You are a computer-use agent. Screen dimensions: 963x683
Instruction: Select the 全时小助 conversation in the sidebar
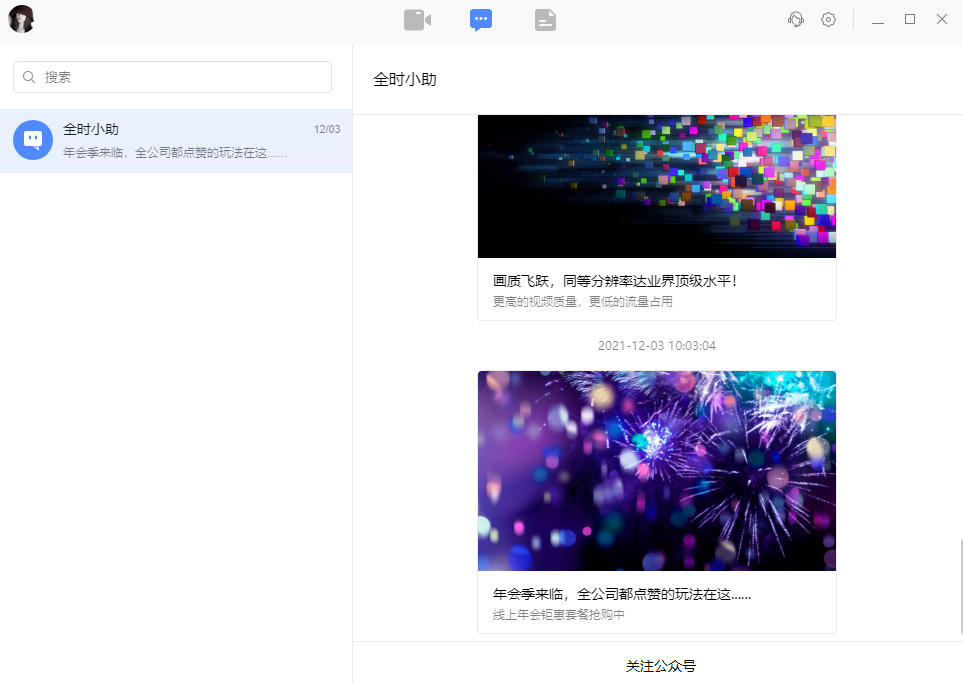[176, 140]
